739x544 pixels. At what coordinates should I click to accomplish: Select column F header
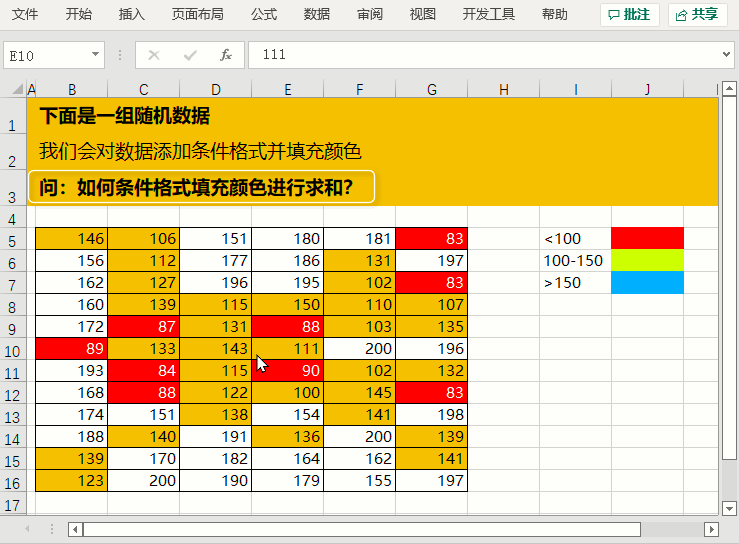click(x=360, y=89)
